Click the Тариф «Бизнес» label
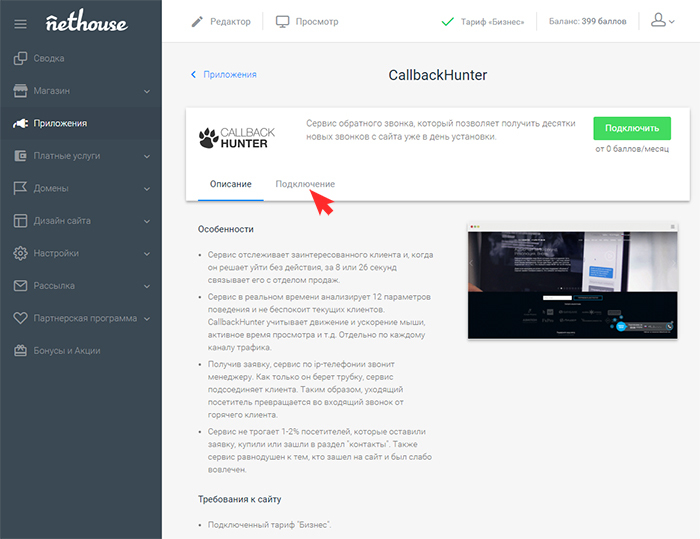 tap(492, 22)
